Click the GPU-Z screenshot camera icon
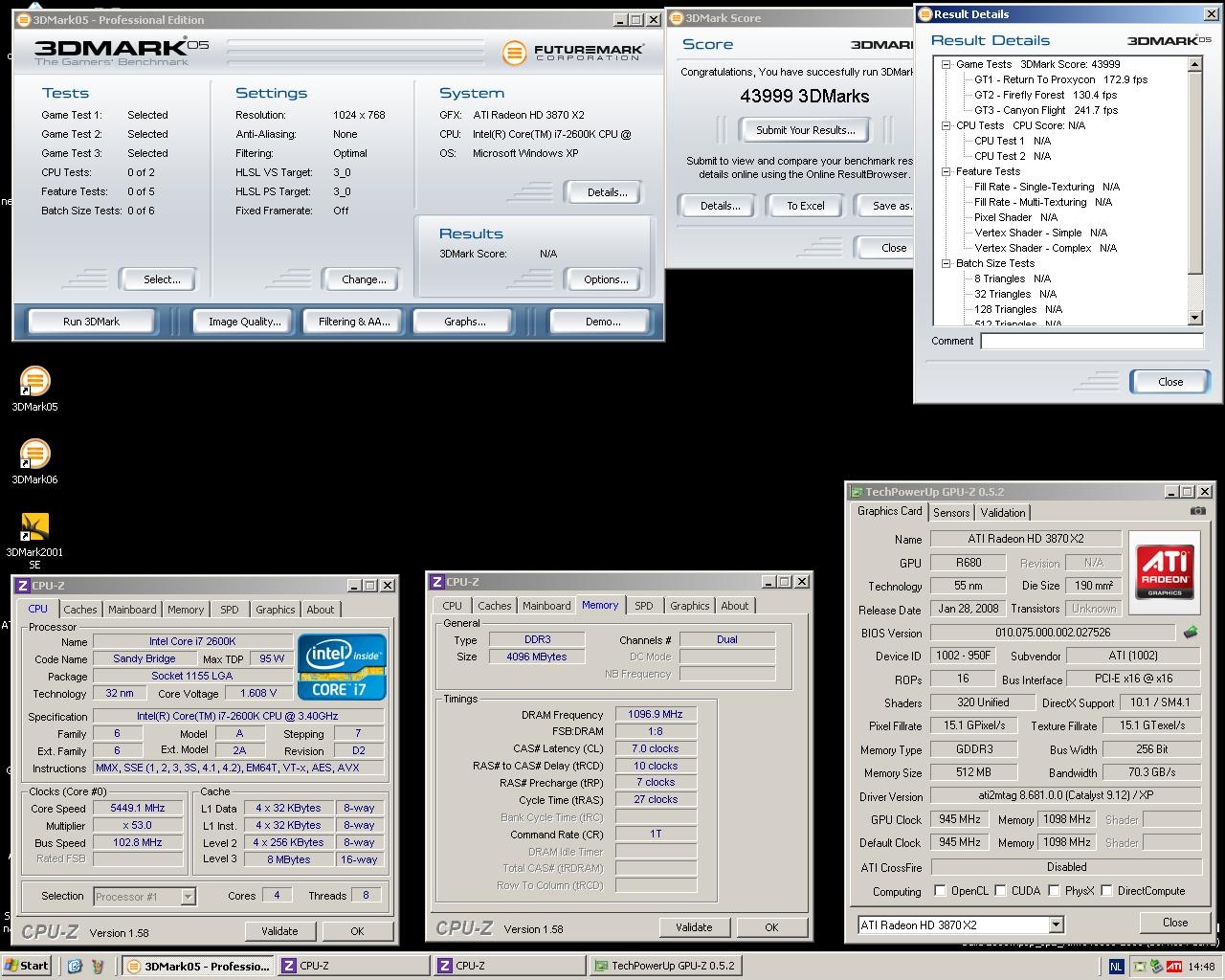The height and width of the screenshot is (980, 1225). point(1197,511)
